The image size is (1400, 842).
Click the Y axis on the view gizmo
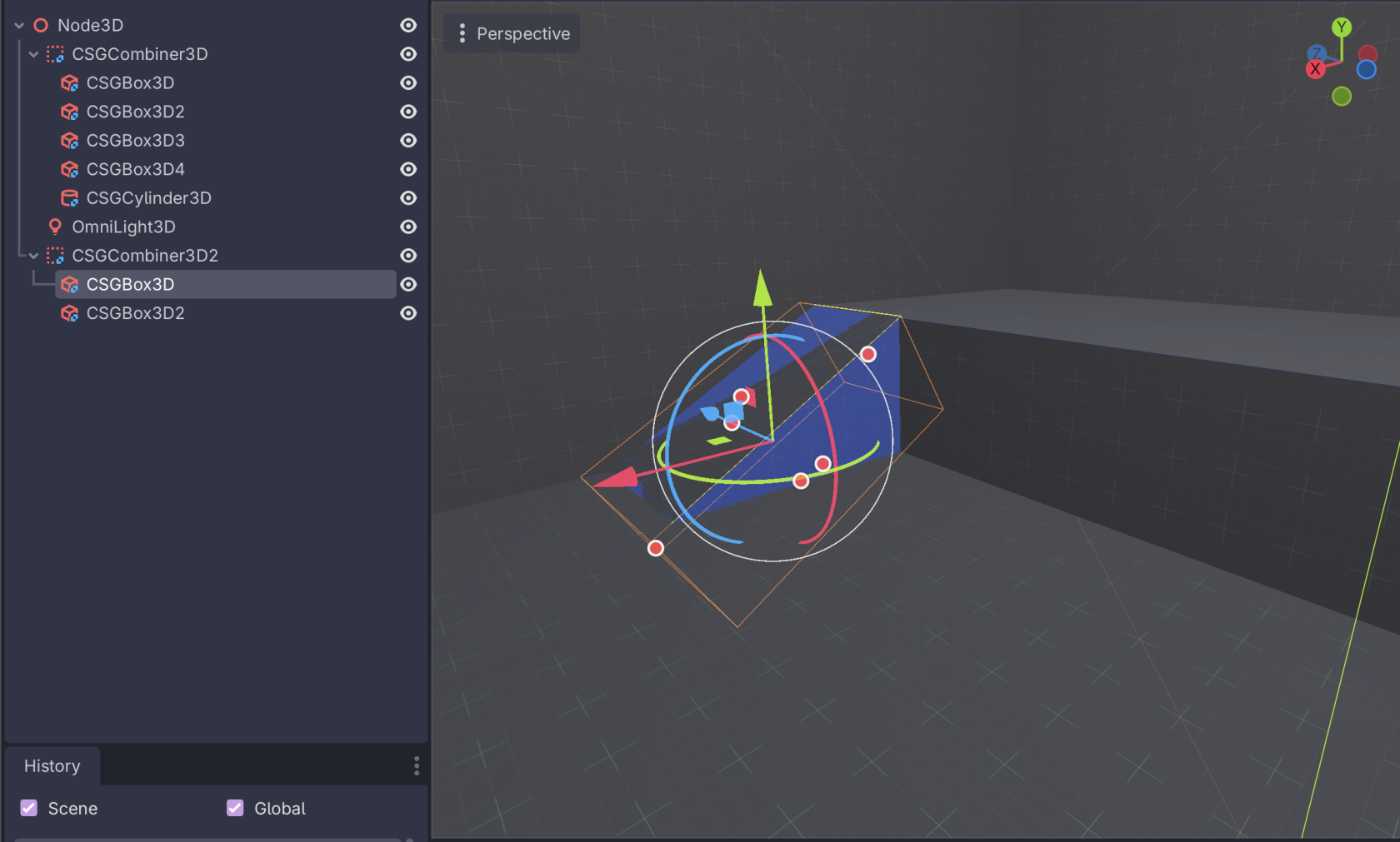coord(1342,26)
